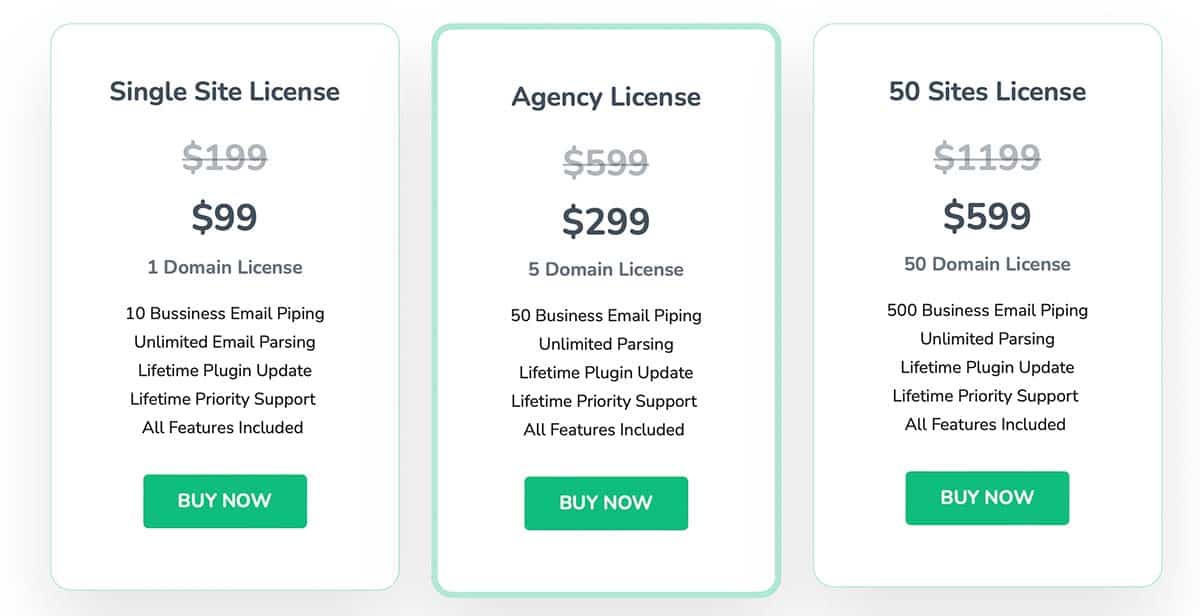Click the crossed-out $199 price
Screen dimensions: 1200x616
[x=225, y=157]
